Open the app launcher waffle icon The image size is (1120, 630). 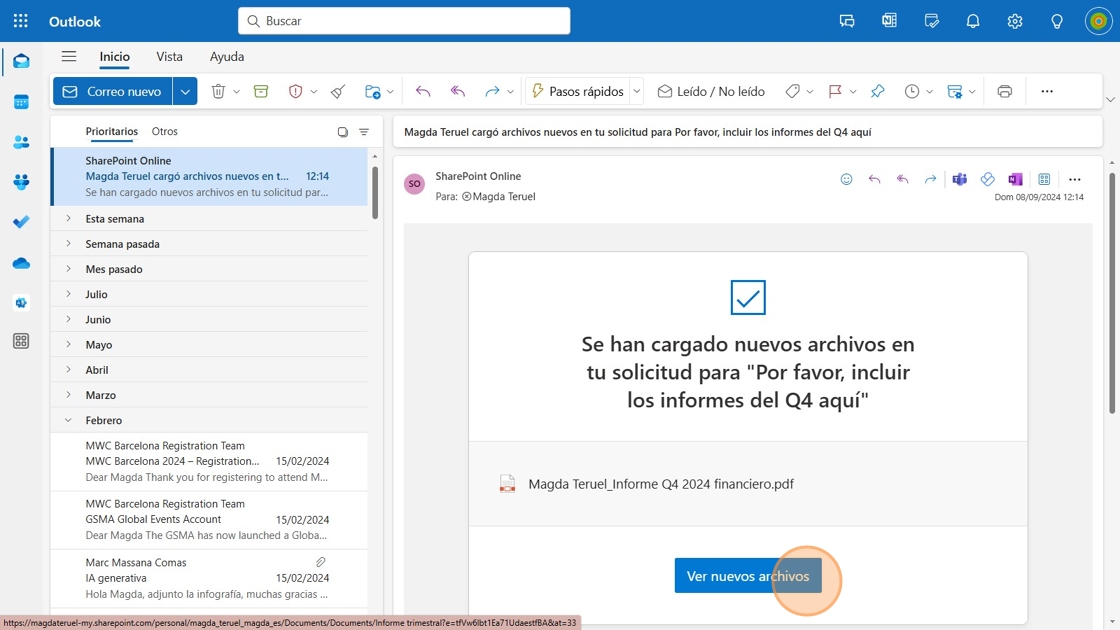21,21
